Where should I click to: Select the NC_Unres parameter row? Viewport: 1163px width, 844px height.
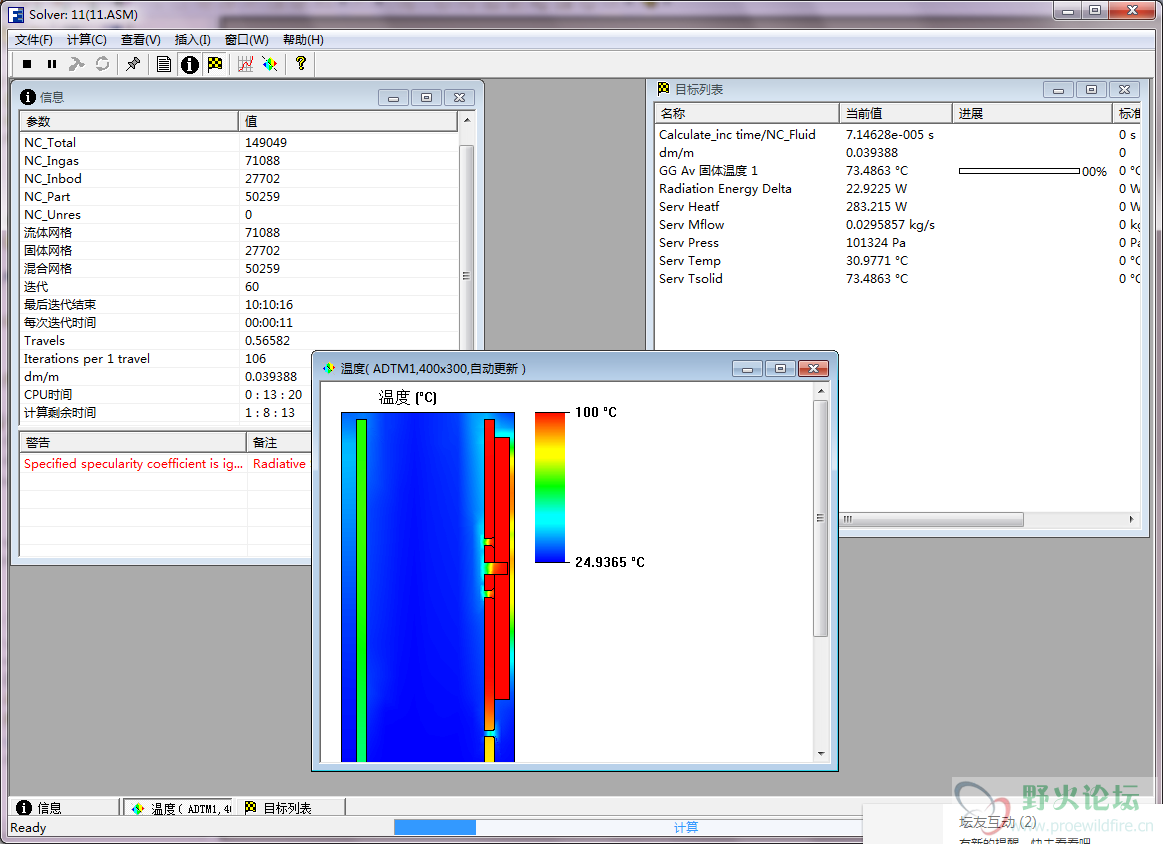(x=238, y=214)
